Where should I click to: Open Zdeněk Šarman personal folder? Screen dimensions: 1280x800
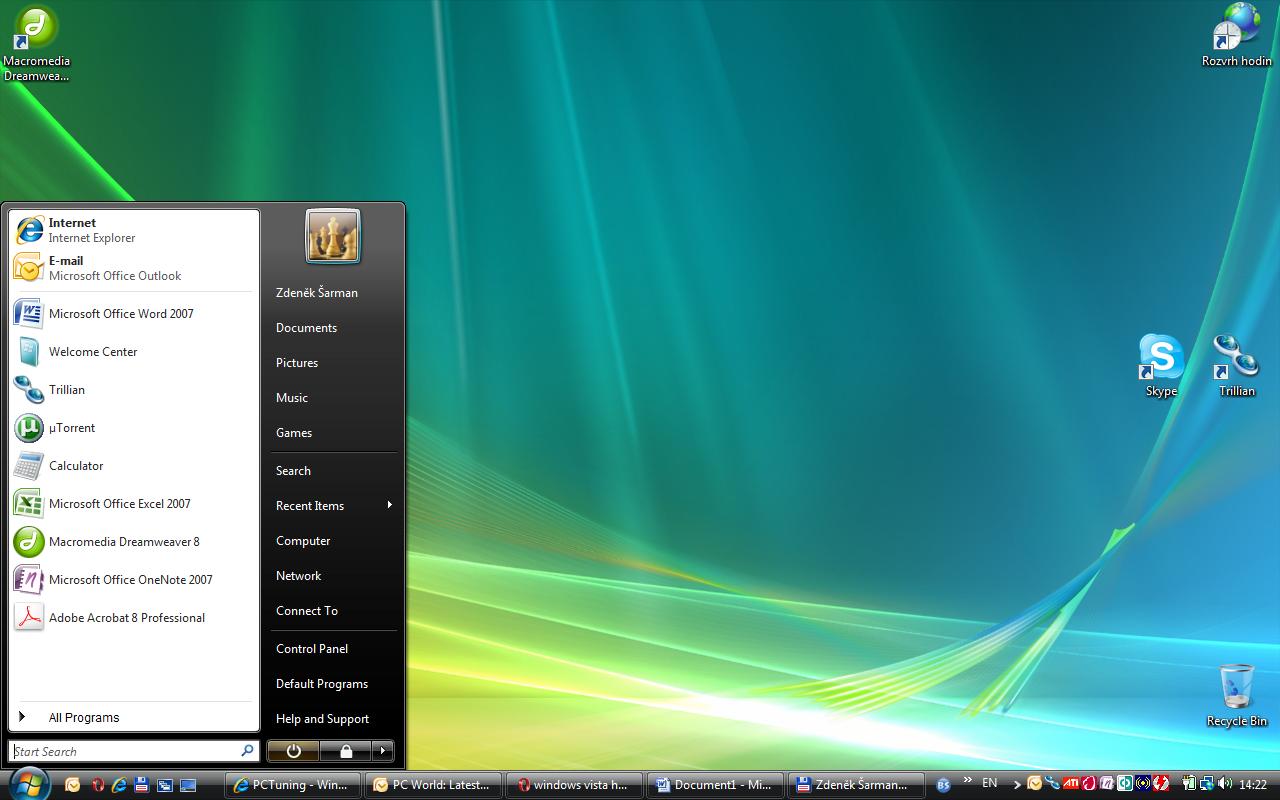click(333, 293)
